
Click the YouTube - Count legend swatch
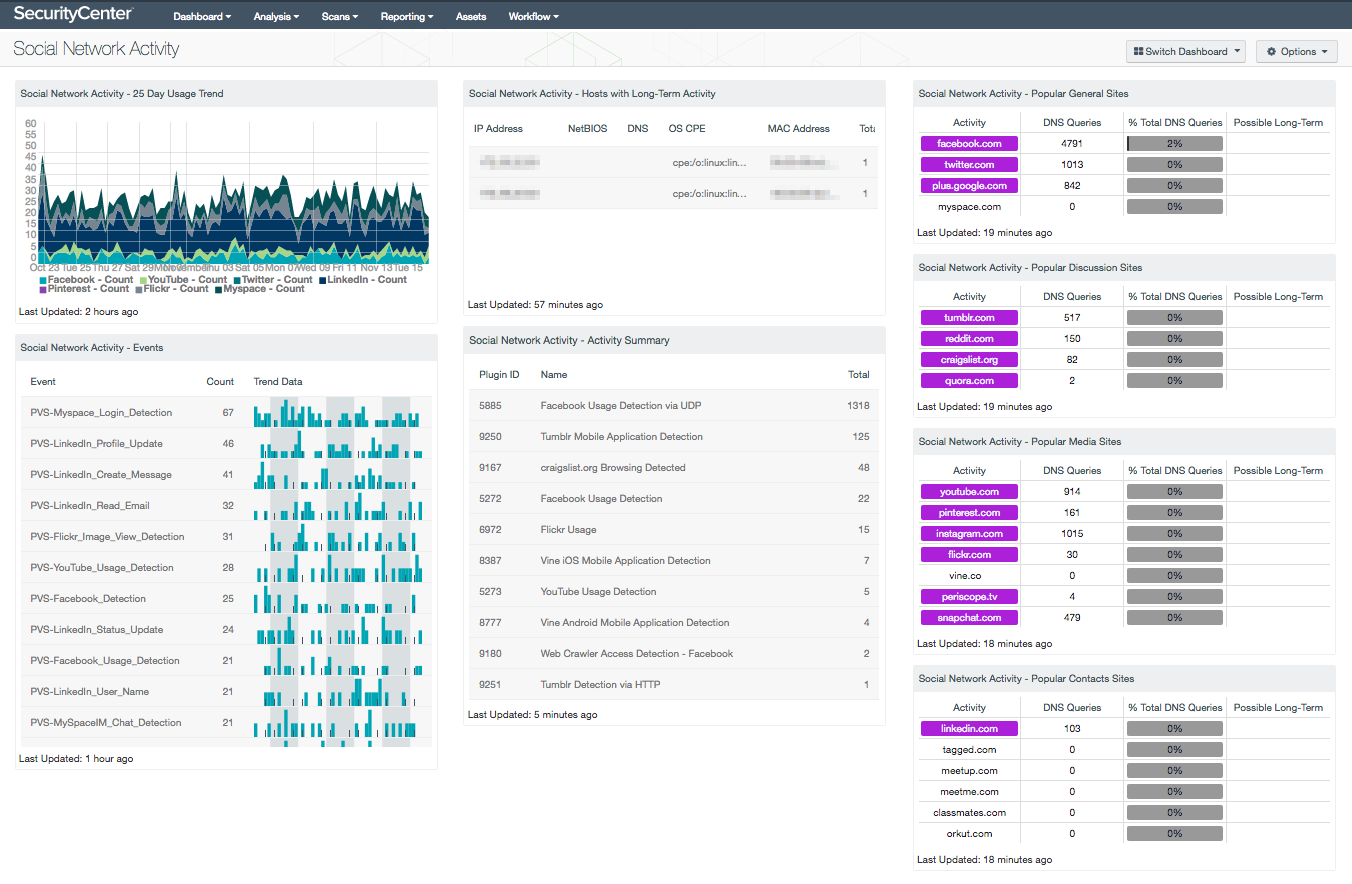click(x=143, y=281)
